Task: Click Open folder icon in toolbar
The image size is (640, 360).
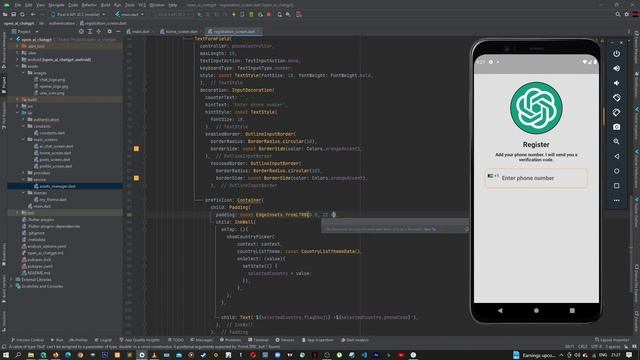Action: click(5, 14)
